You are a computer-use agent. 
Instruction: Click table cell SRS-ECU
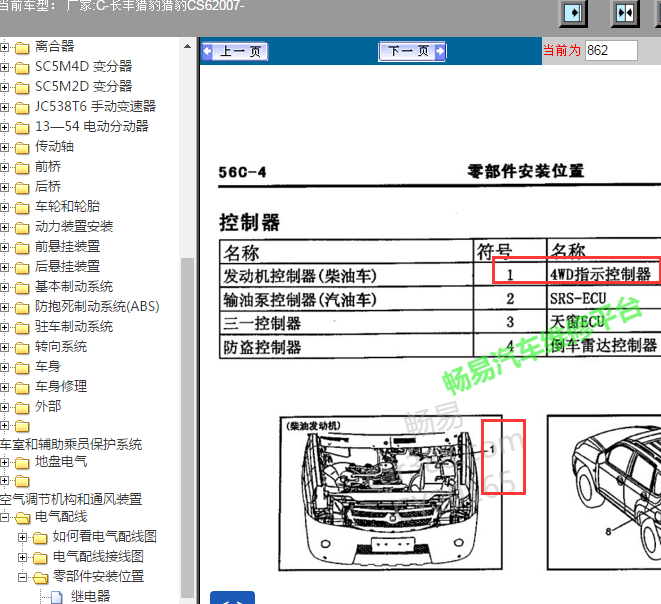(x=604, y=299)
